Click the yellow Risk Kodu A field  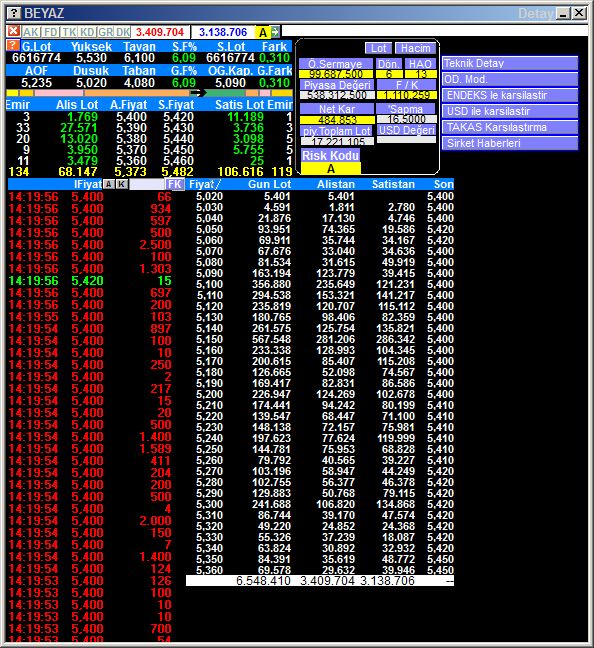[331, 169]
